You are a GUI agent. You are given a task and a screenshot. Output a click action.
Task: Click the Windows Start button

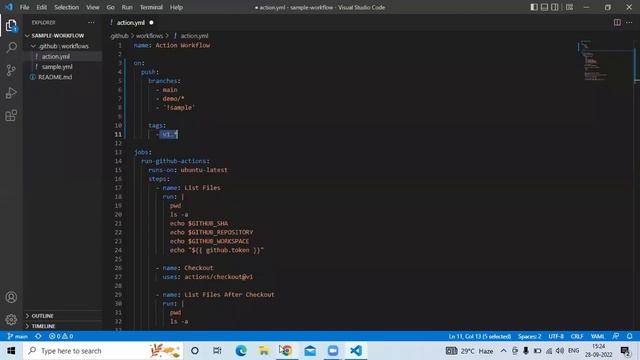pyautogui.click(x=11, y=351)
